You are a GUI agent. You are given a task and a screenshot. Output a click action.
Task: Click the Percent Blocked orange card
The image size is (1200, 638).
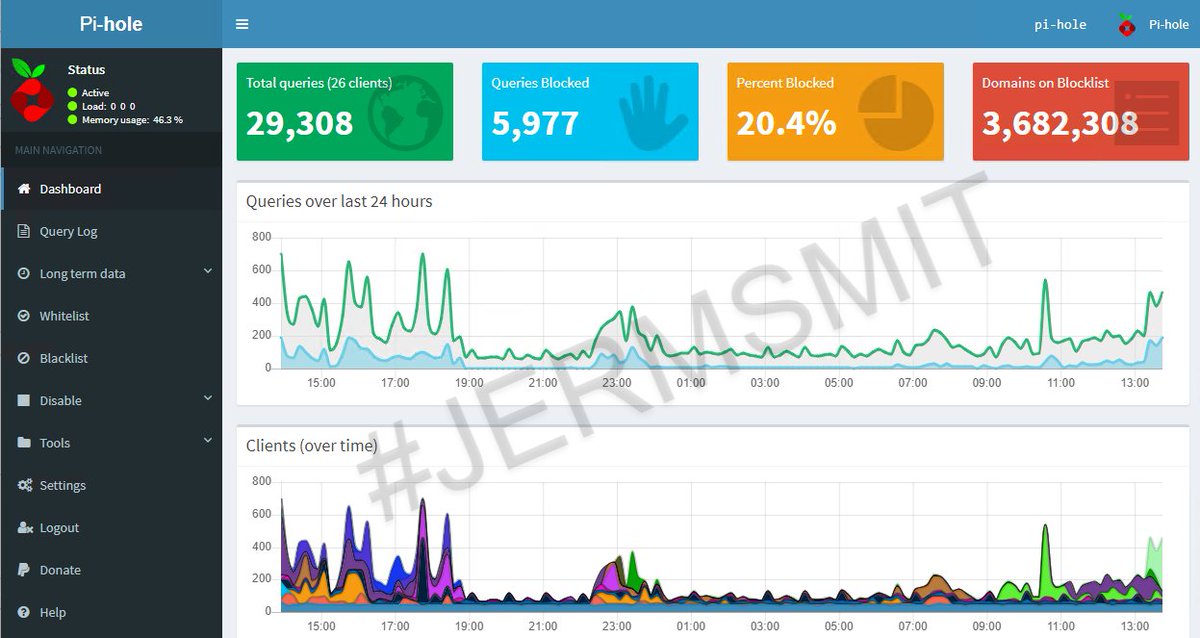[x=835, y=112]
